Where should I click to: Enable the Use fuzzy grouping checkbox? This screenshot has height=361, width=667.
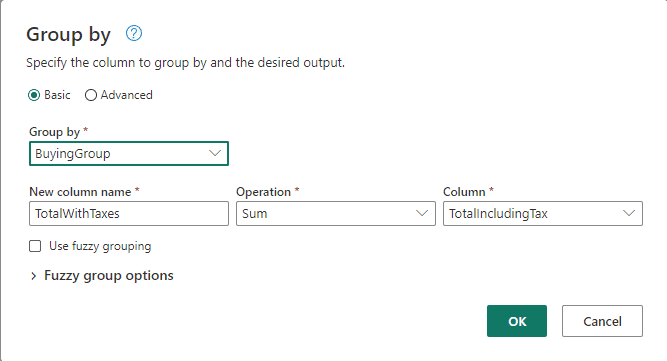[35, 246]
